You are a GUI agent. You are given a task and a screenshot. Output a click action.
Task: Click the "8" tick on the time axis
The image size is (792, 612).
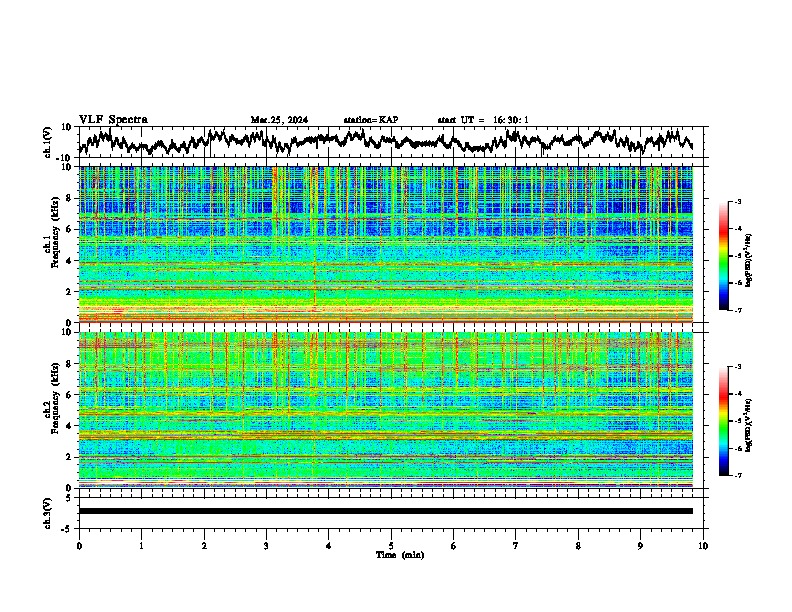tap(578, 546)
